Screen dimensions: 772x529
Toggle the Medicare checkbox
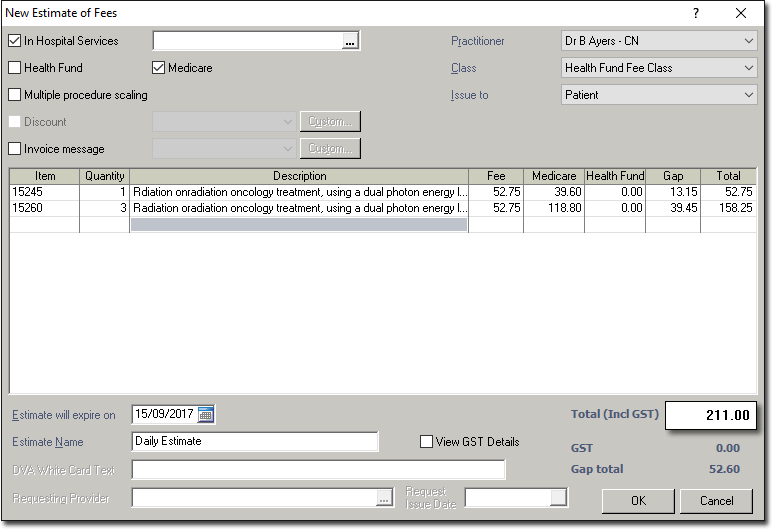point(159,68)
